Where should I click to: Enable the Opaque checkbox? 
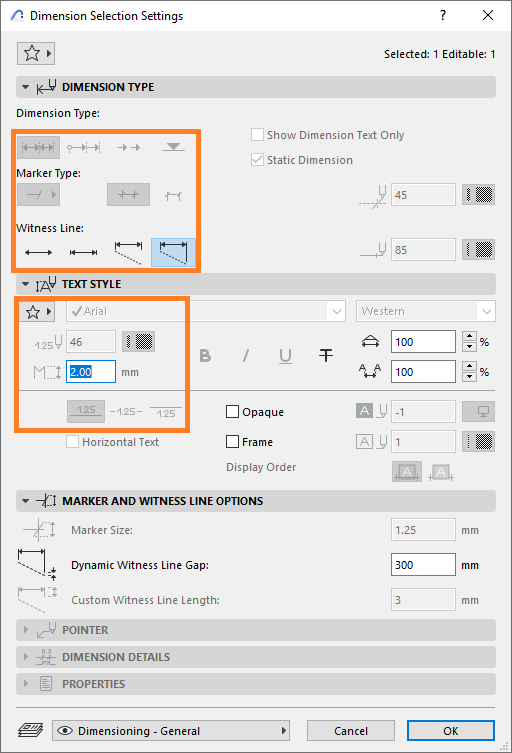232,412
